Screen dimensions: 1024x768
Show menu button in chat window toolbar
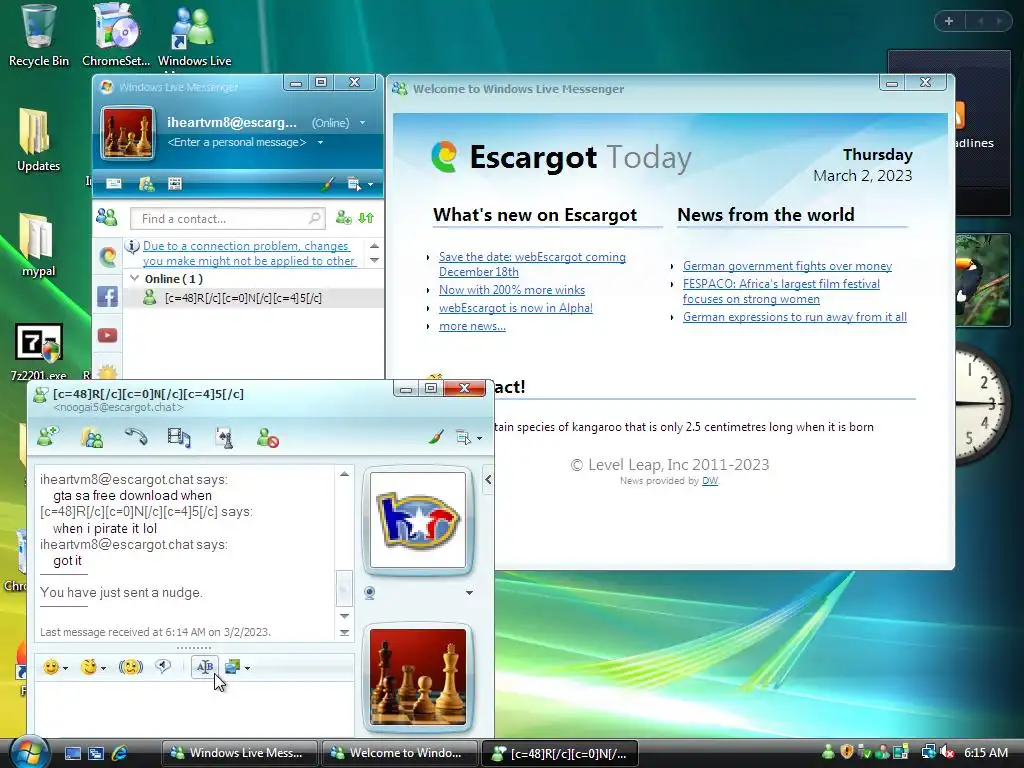click(x=468, y=438)
